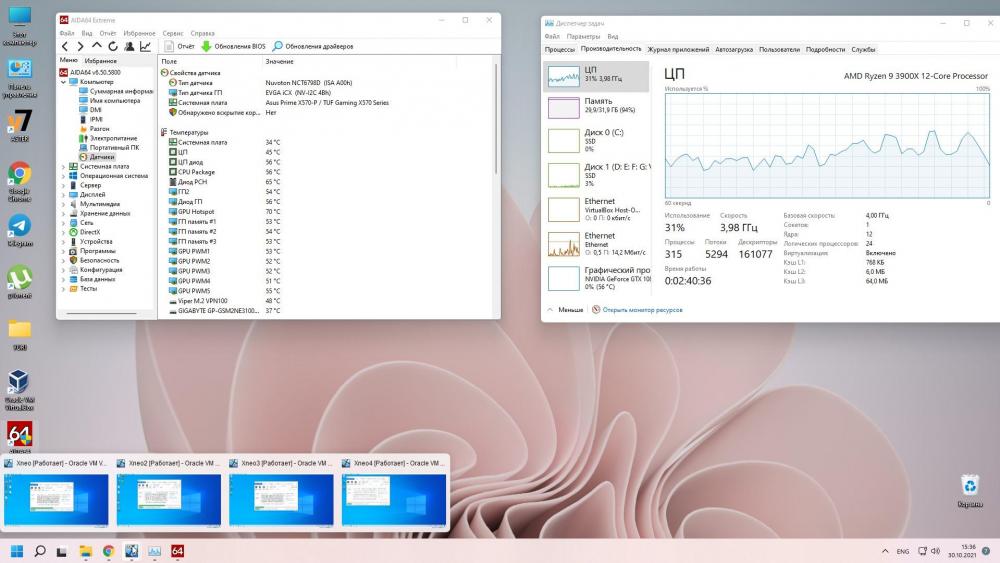The width and height of the screenshot is (1000, 563).
Task: Click the Меньше collapse button
Action: click(x=565, y=310)
